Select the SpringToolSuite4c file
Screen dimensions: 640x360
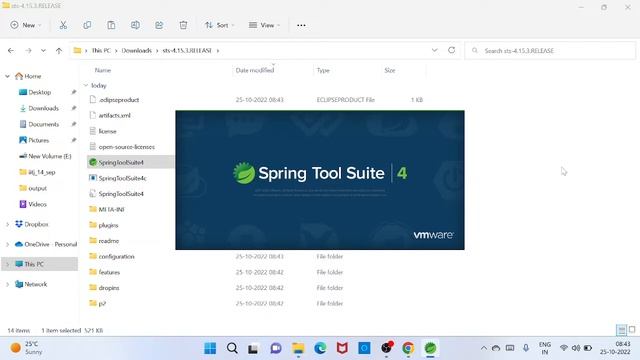122,178
